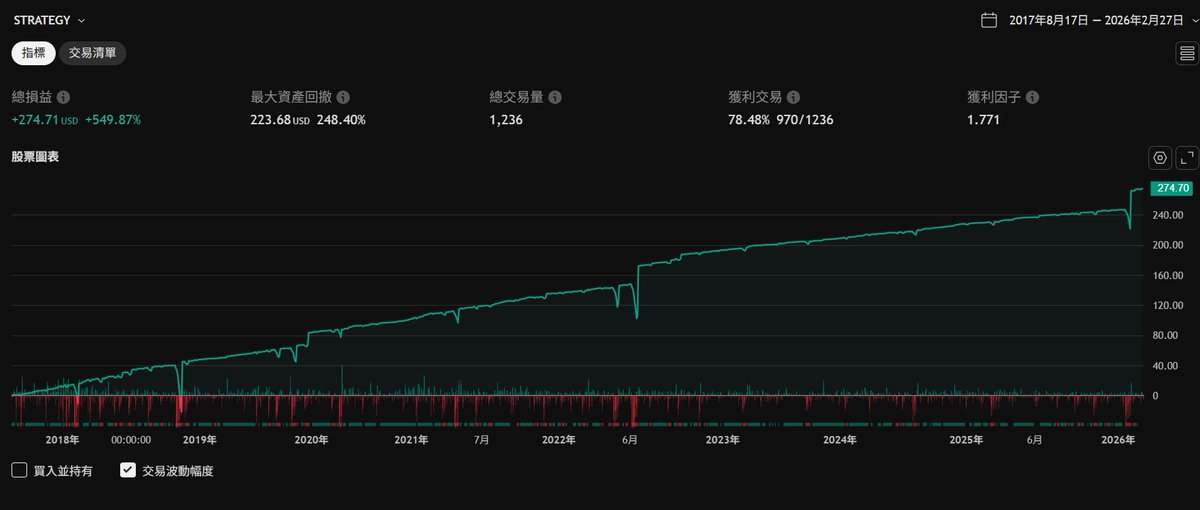Screen dimensions: 1200x510
Task: Expand the equity chart to fullscreen
Action: coord(1187,158)
